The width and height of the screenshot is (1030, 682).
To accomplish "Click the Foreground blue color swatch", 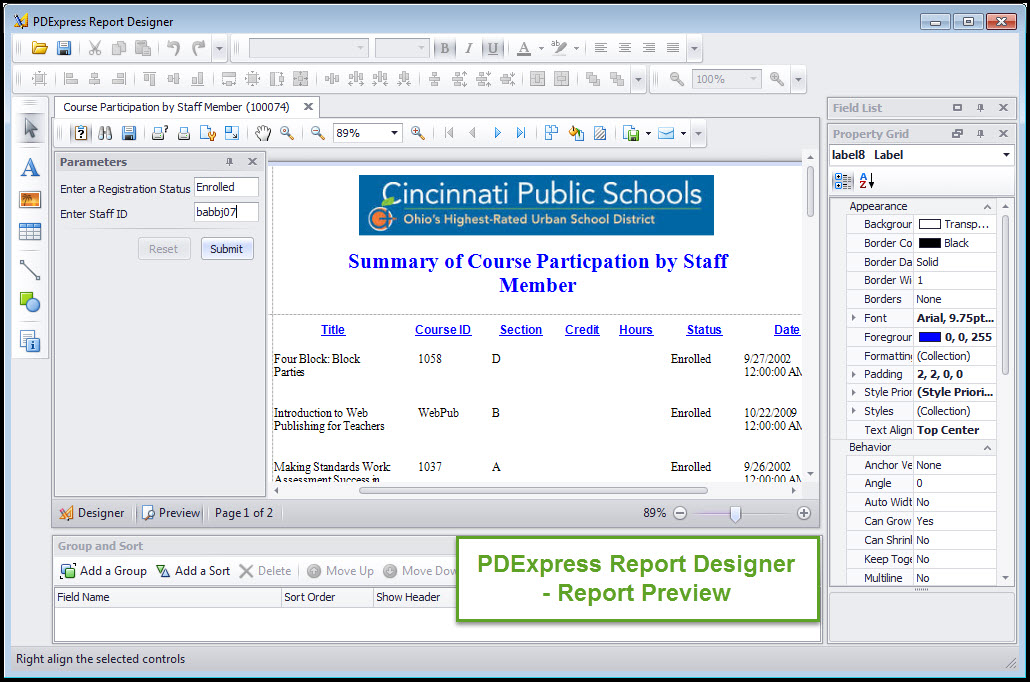I will tap(929, 337).
